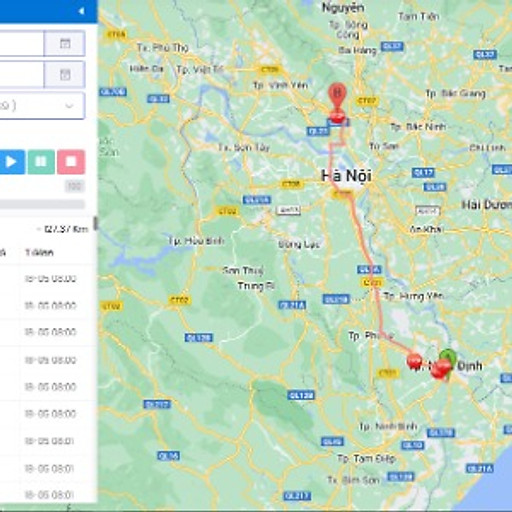Click the Tp. Ninh Bình map label

388,426
